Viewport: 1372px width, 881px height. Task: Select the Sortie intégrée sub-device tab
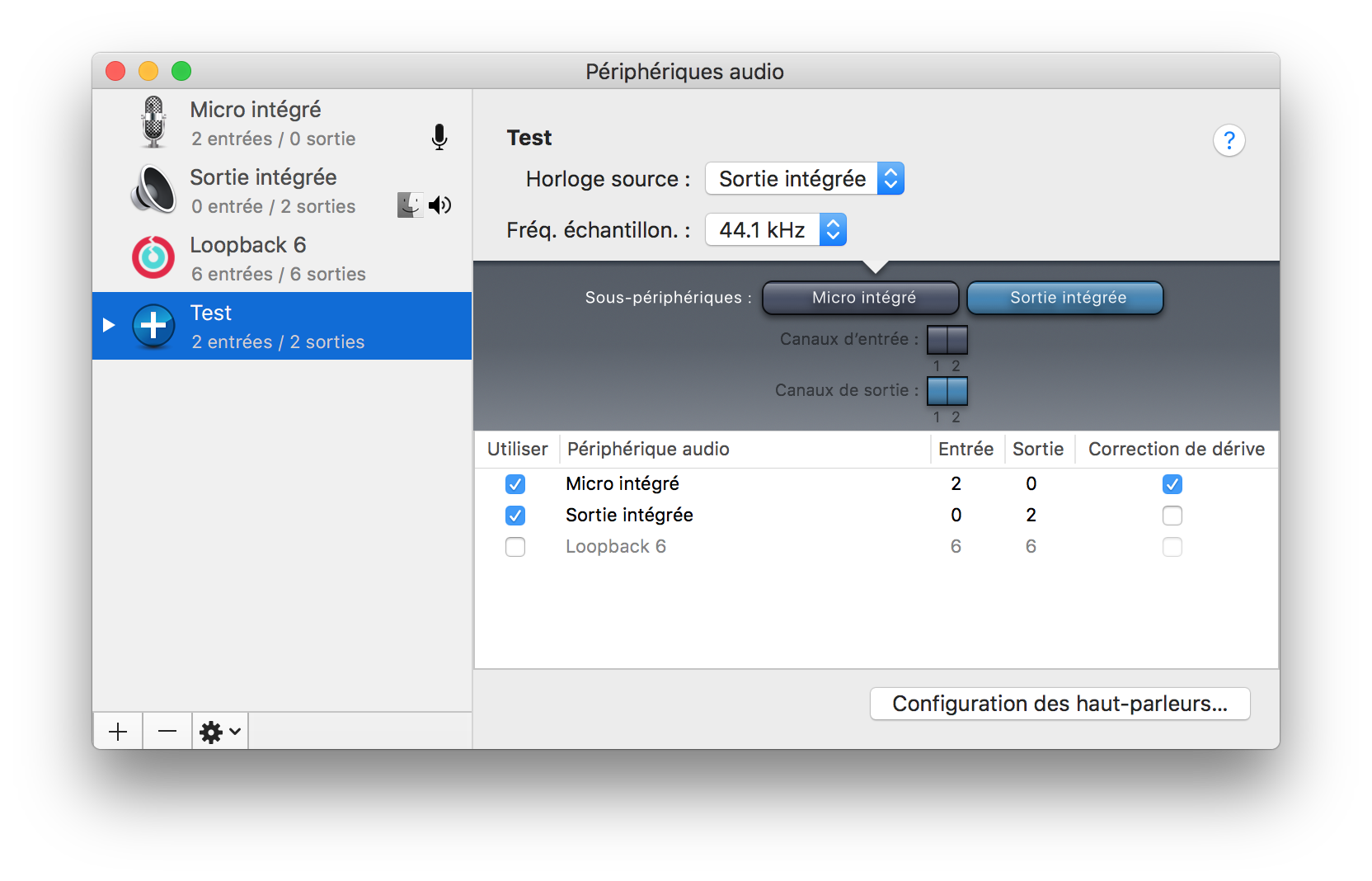[1065, 298]
